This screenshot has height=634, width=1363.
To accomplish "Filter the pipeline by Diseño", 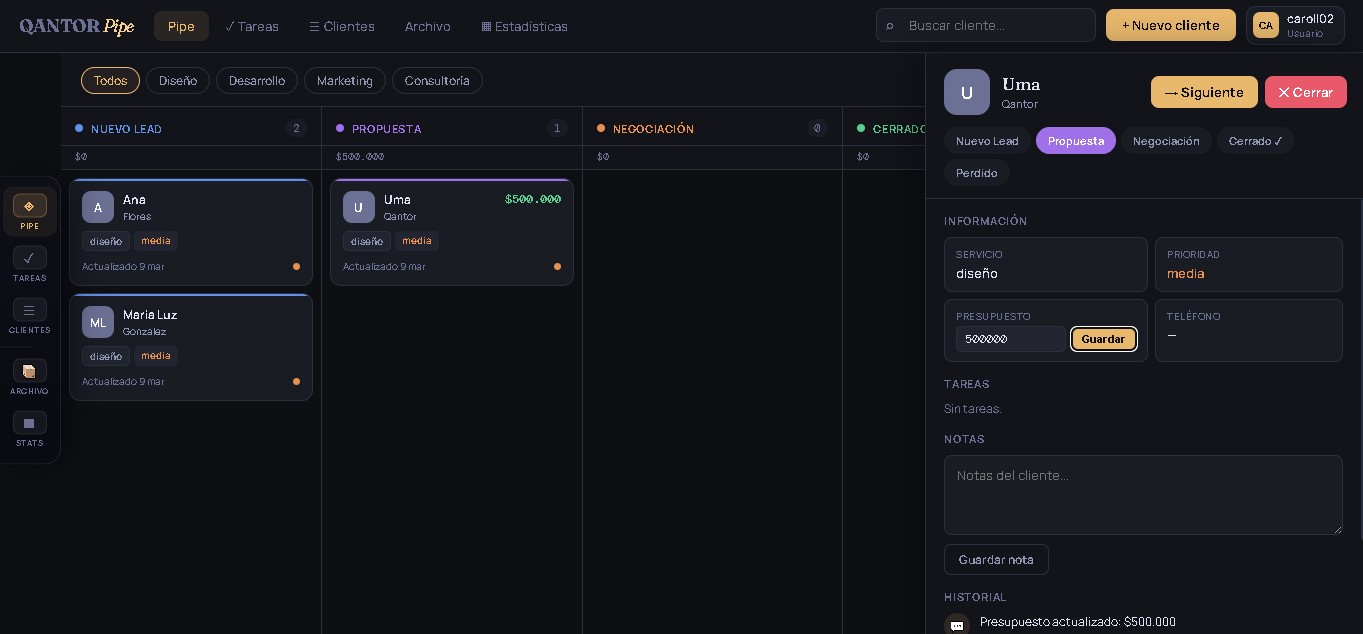I will click(178, 80).
